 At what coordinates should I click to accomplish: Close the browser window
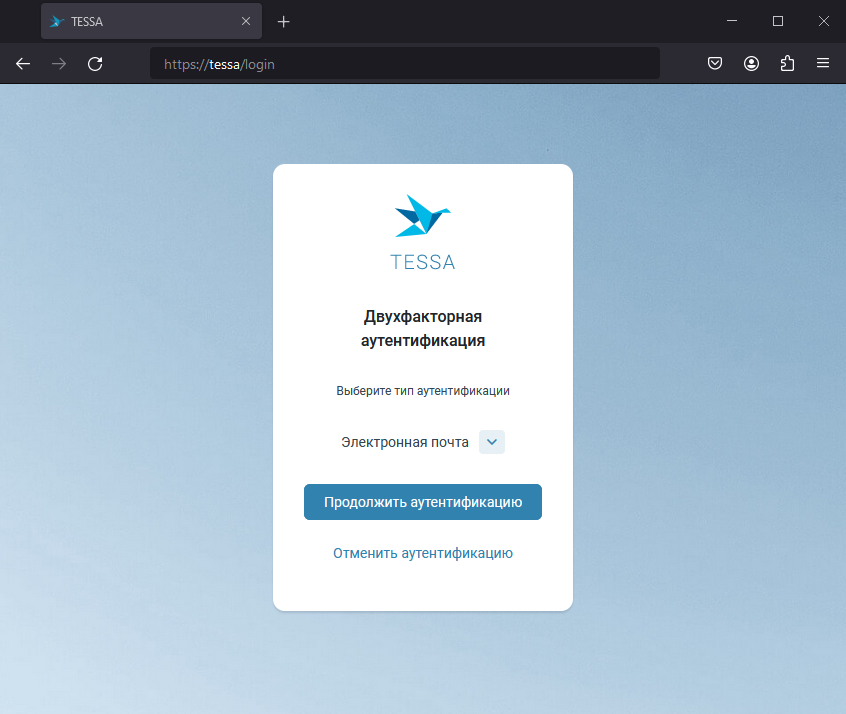click(x=823, y=21)
